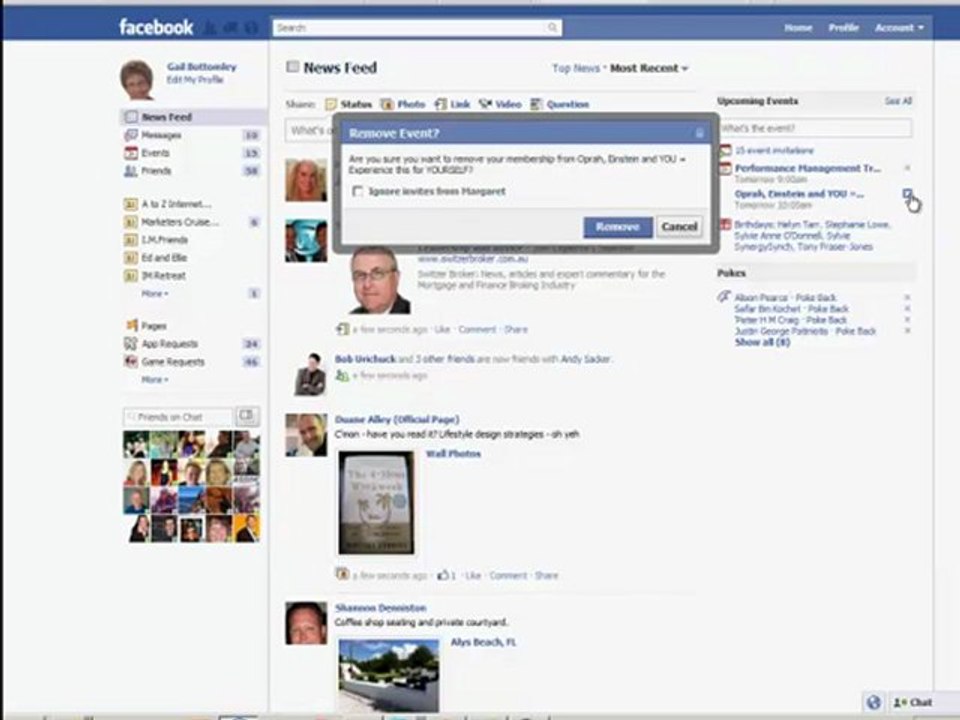The image size is (960, 720).
Task: Click the Messages icon in sidebar
Action: [131, 135]
